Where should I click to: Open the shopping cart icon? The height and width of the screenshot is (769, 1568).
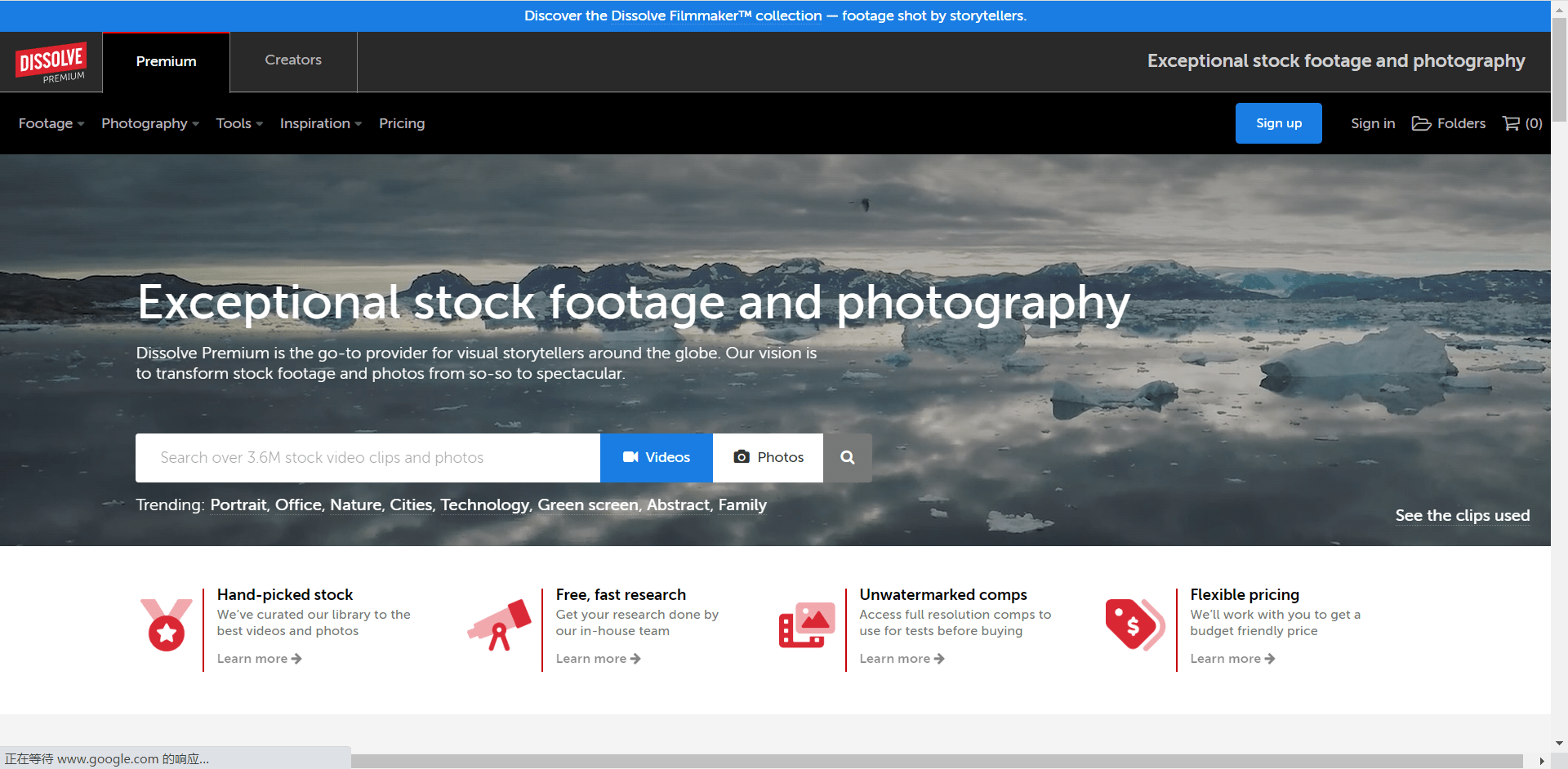coord(1511,123)
